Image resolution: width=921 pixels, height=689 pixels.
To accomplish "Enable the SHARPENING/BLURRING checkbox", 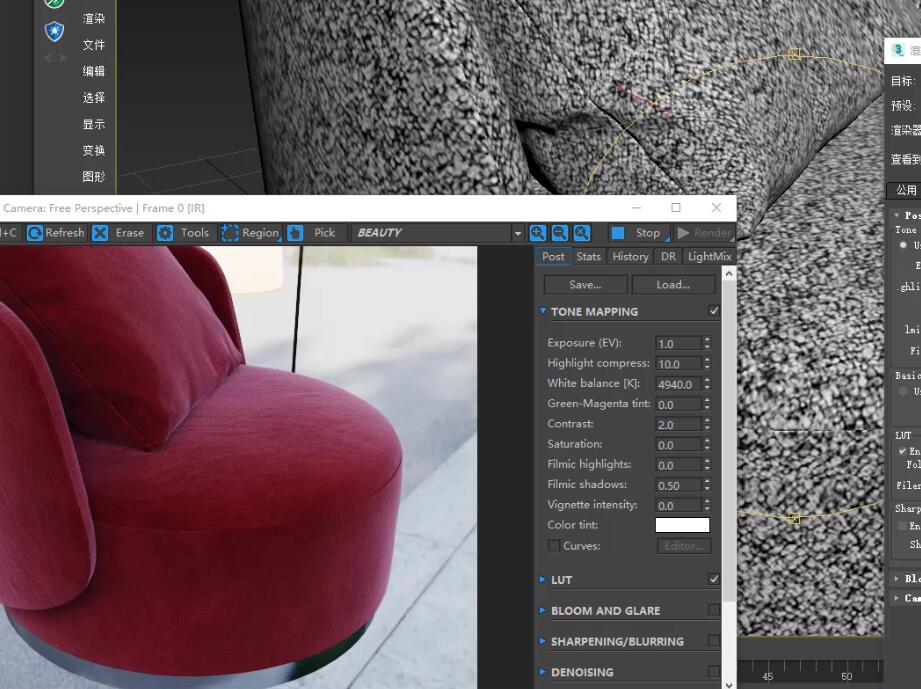I will 714,640.
